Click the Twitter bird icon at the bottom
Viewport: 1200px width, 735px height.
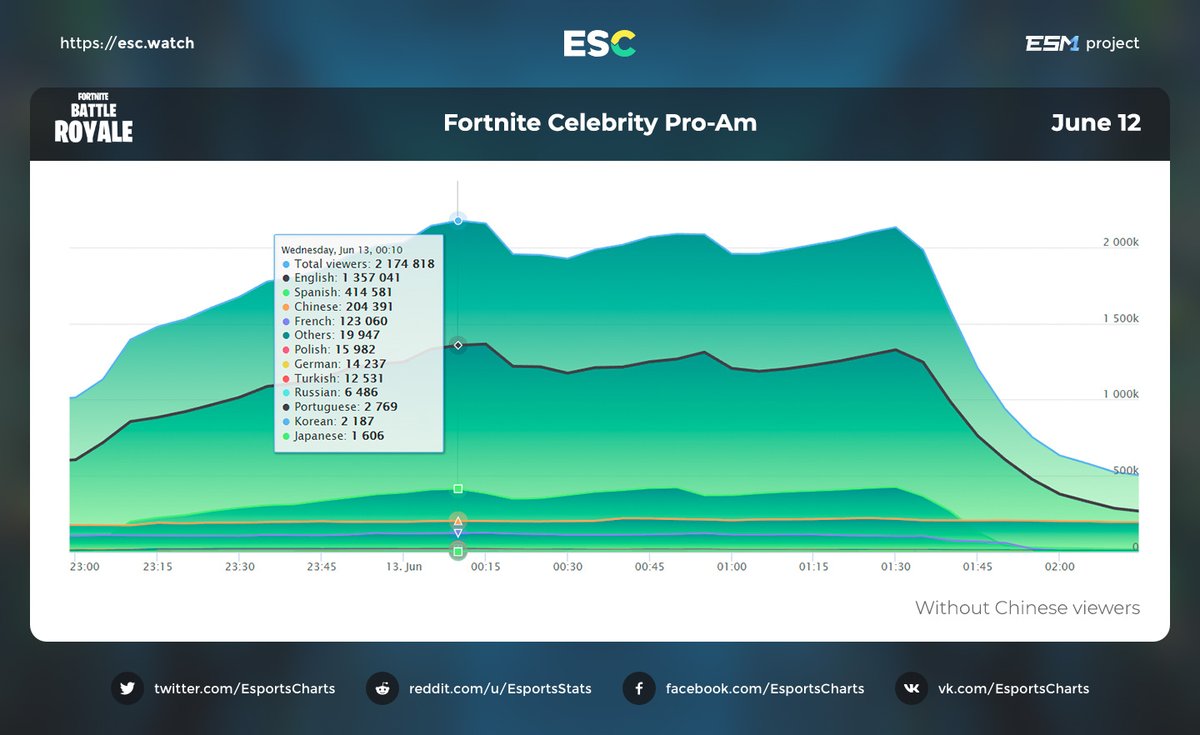[128, 688]
